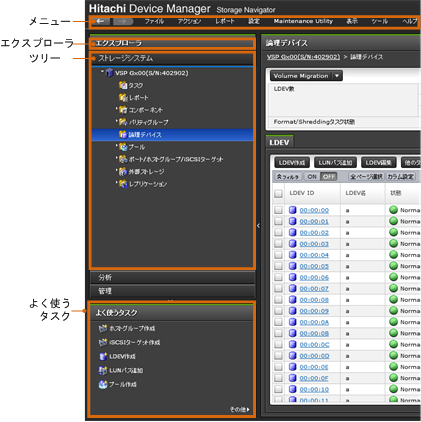The width and height of the screenshot is (421, 422).
Task: Open the レポート menu
Action: click(x=225, y=21)
